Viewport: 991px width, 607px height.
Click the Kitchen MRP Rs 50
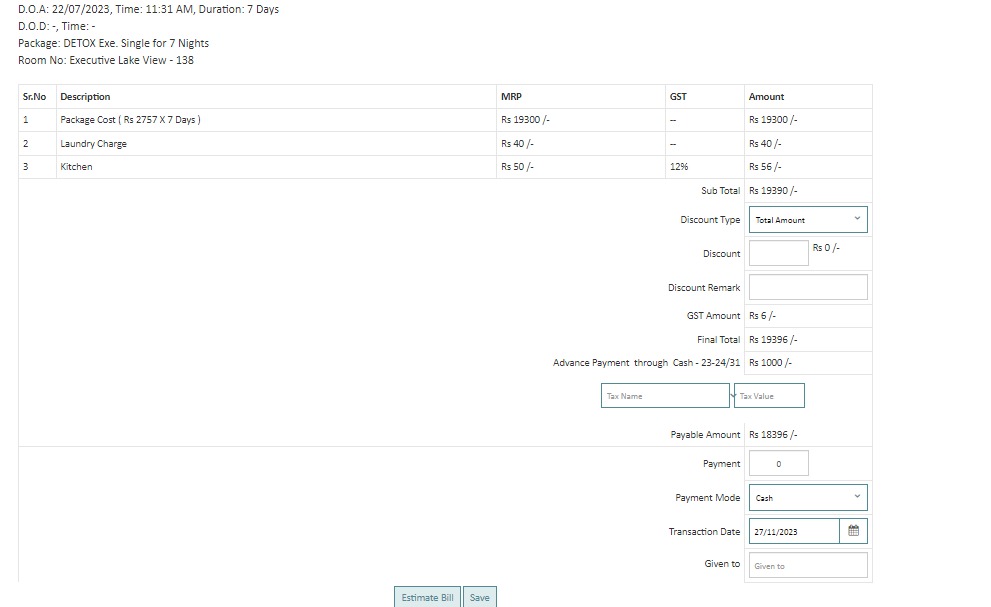(x=517, y=167)
